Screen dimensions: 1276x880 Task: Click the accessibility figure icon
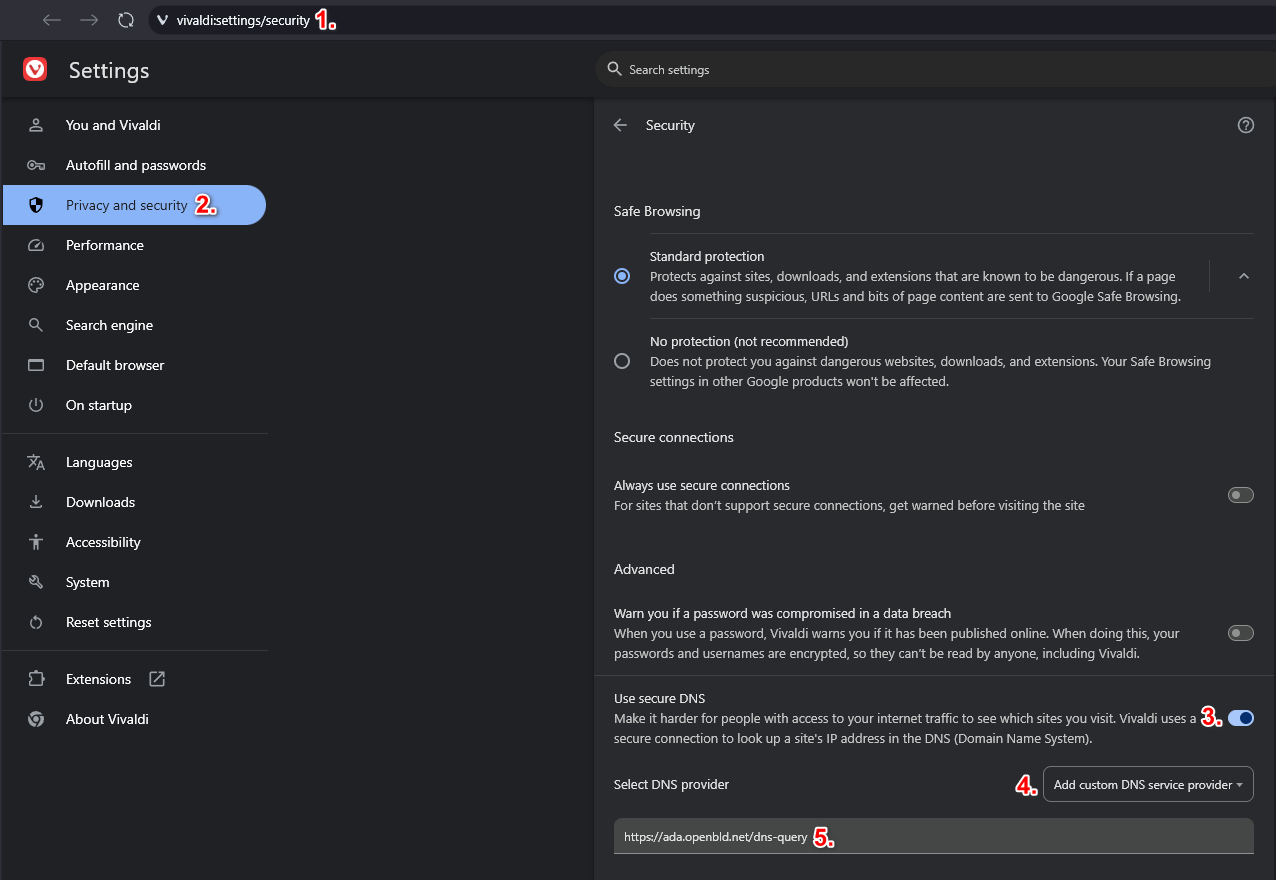(x=36, y=542)
